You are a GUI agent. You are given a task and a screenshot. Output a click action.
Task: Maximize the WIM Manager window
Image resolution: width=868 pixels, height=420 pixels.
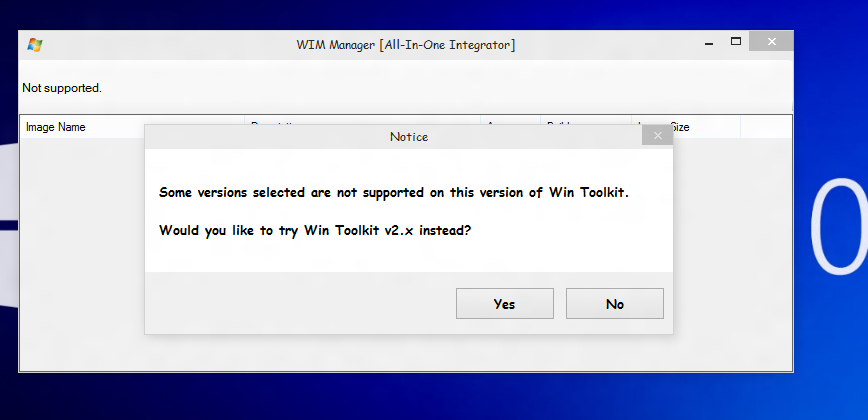coord(736,42)
